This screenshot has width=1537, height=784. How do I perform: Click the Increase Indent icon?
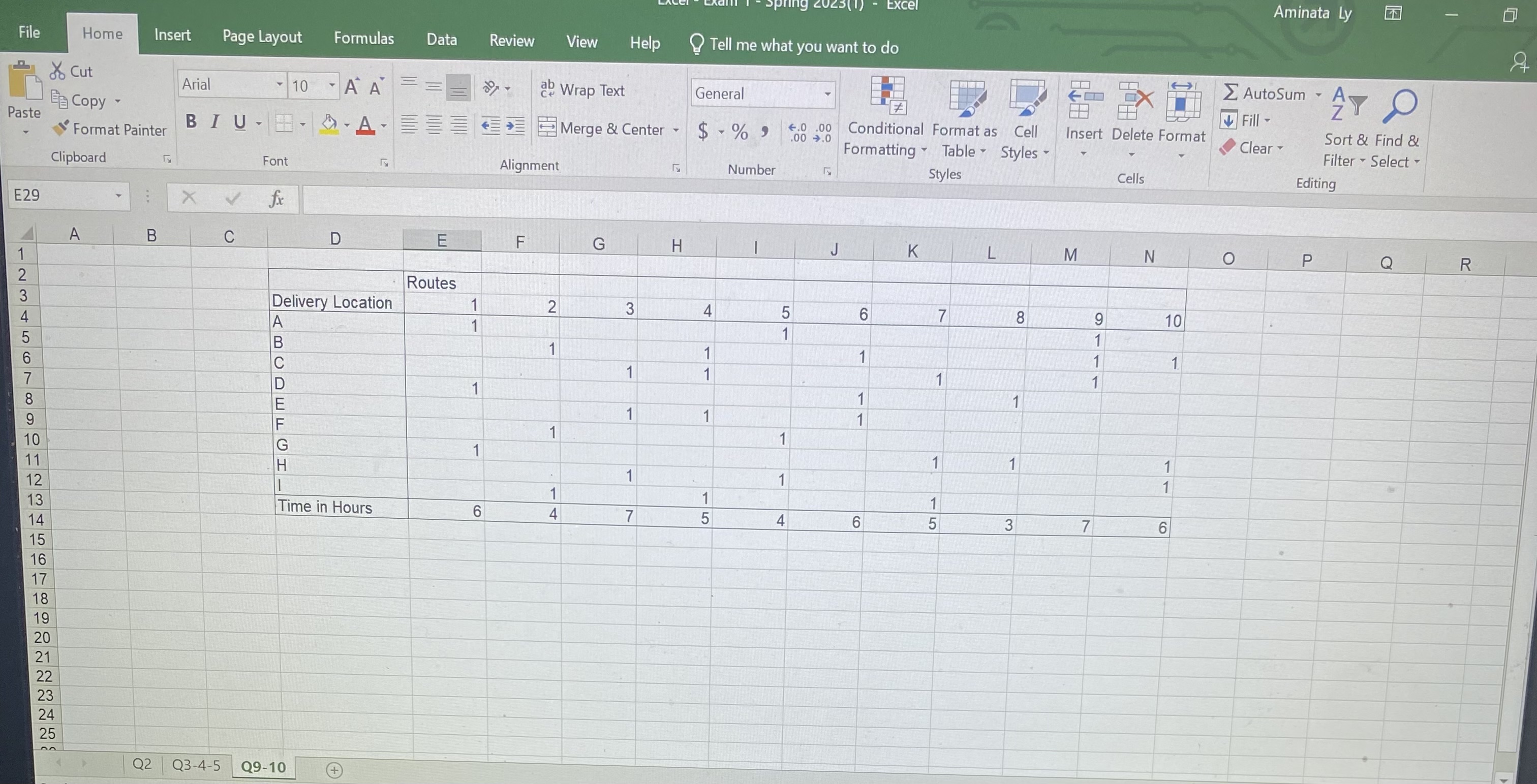[515, 126]
